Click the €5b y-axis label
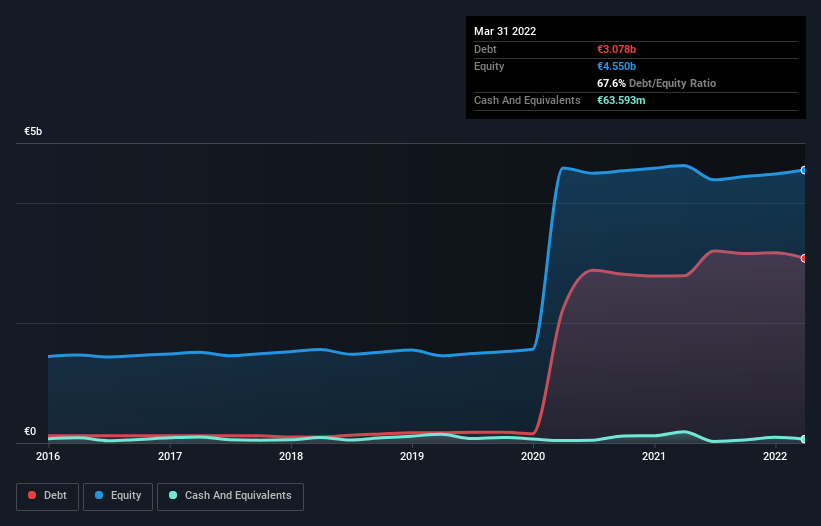Viewport: 821px width, 526px height. point(33,131)
